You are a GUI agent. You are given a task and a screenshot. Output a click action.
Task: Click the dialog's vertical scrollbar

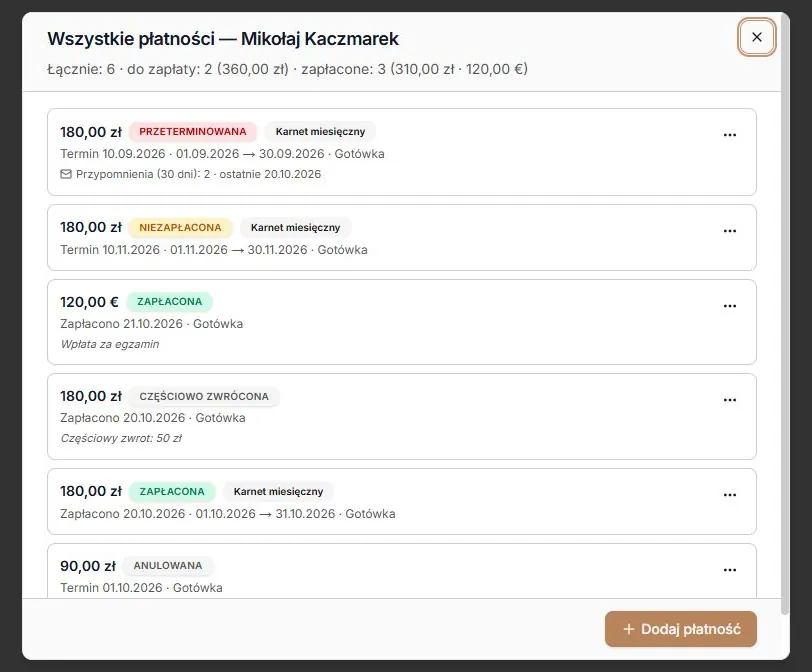point(785,316)
